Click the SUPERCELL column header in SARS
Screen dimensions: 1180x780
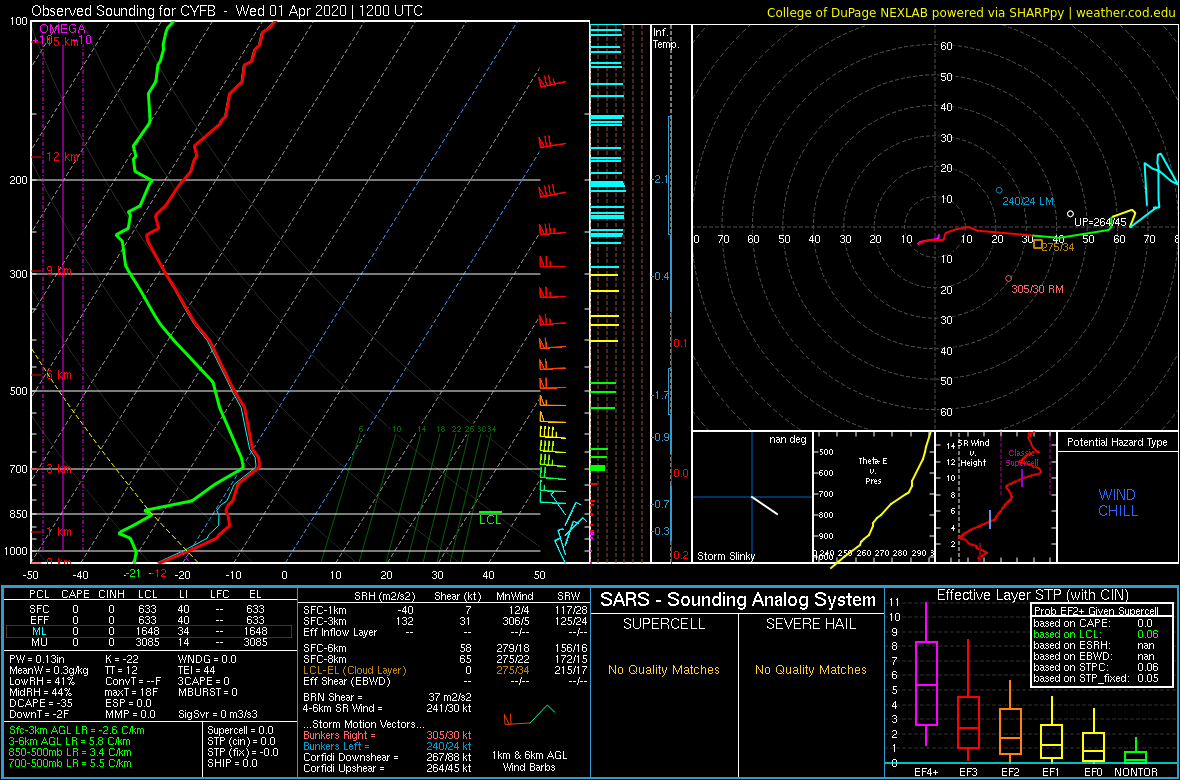point(666,624)
